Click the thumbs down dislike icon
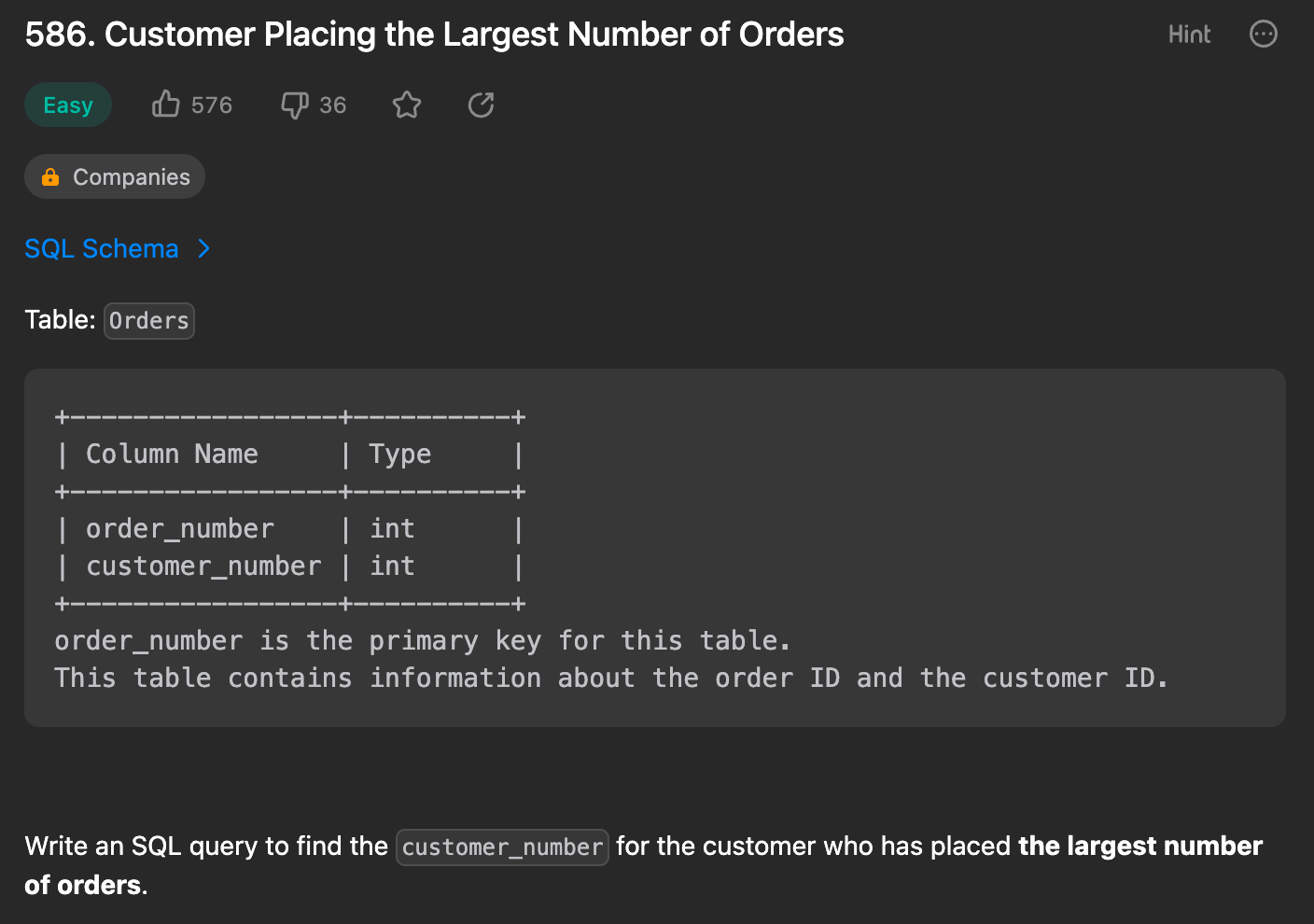 click(294, 105)
